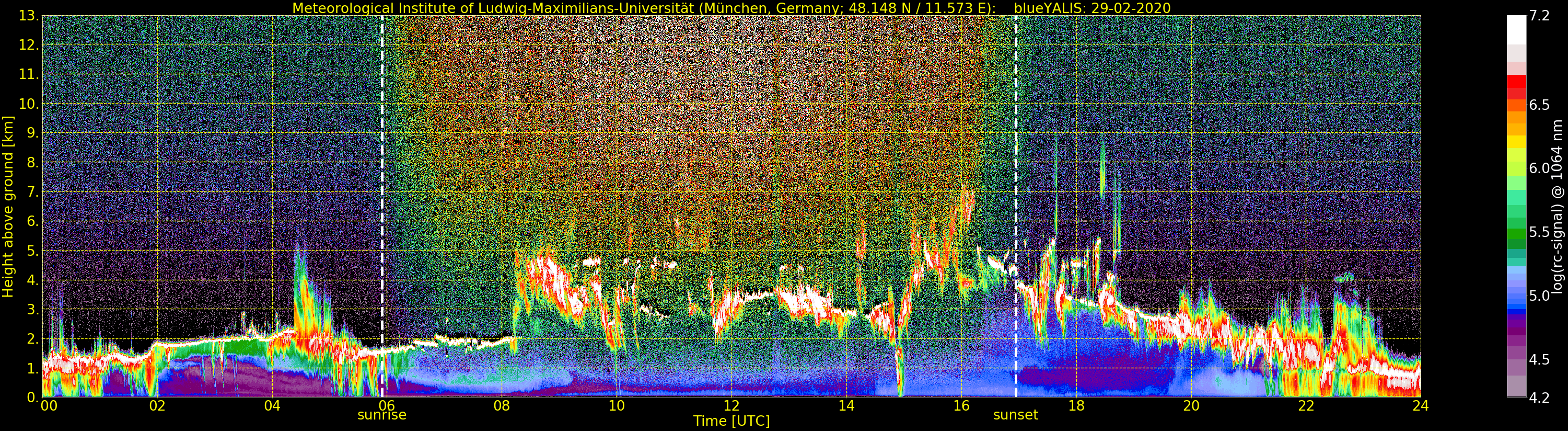
Task: Click the height axis tick '6.'
Action: (33, 221)
